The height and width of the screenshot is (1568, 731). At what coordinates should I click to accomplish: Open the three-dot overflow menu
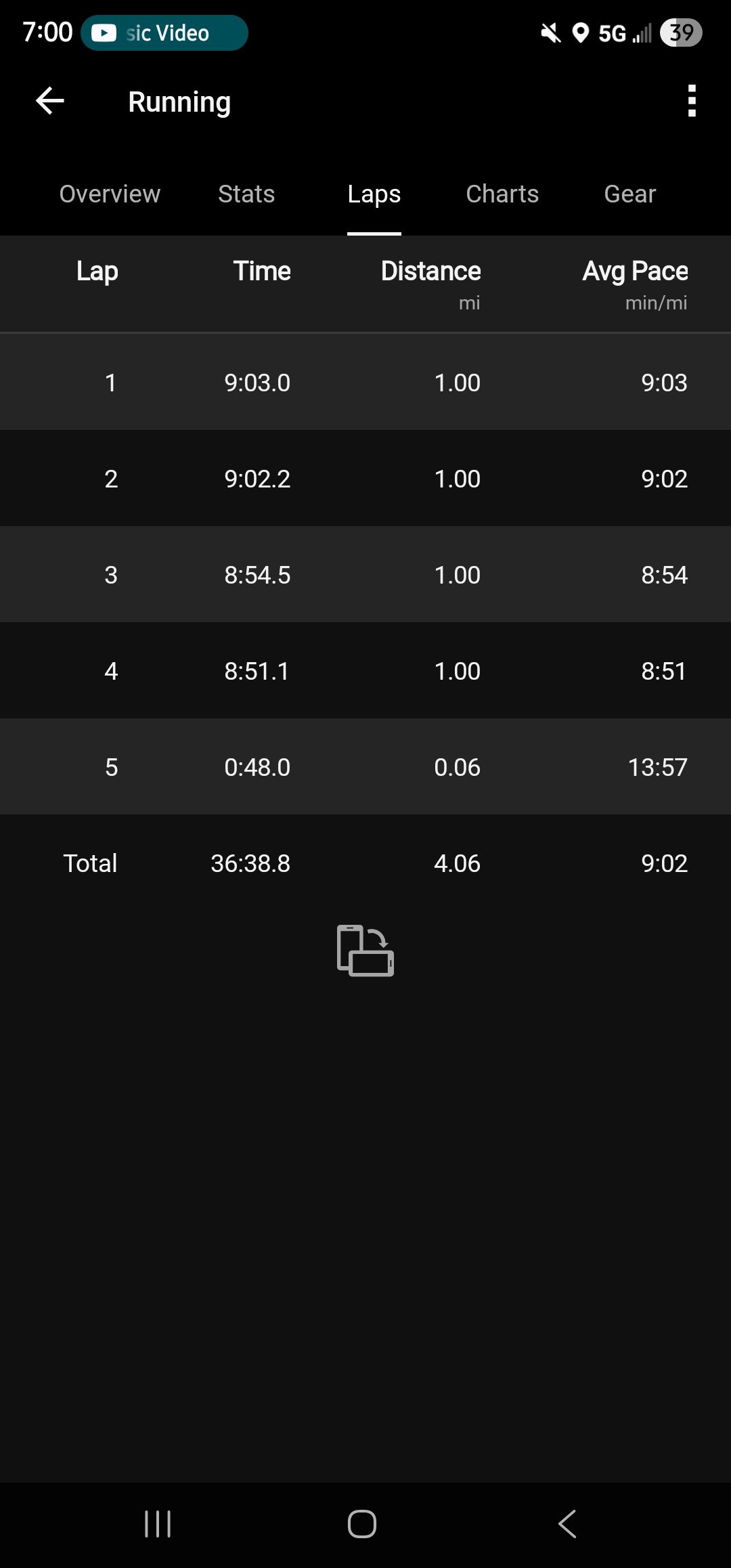tap(691, 102)
